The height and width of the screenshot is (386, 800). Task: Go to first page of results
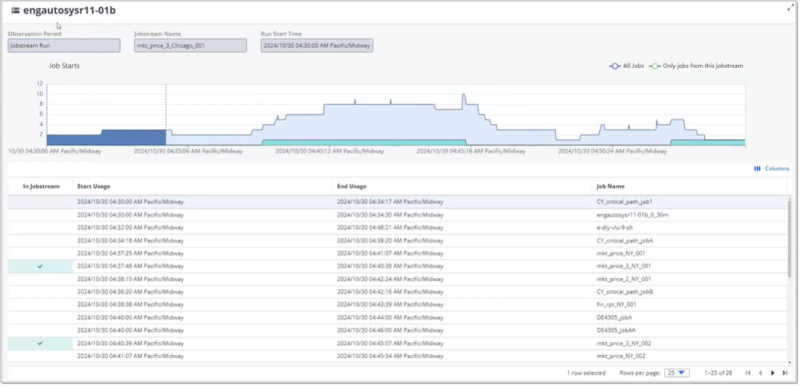(x=747, y=373)
